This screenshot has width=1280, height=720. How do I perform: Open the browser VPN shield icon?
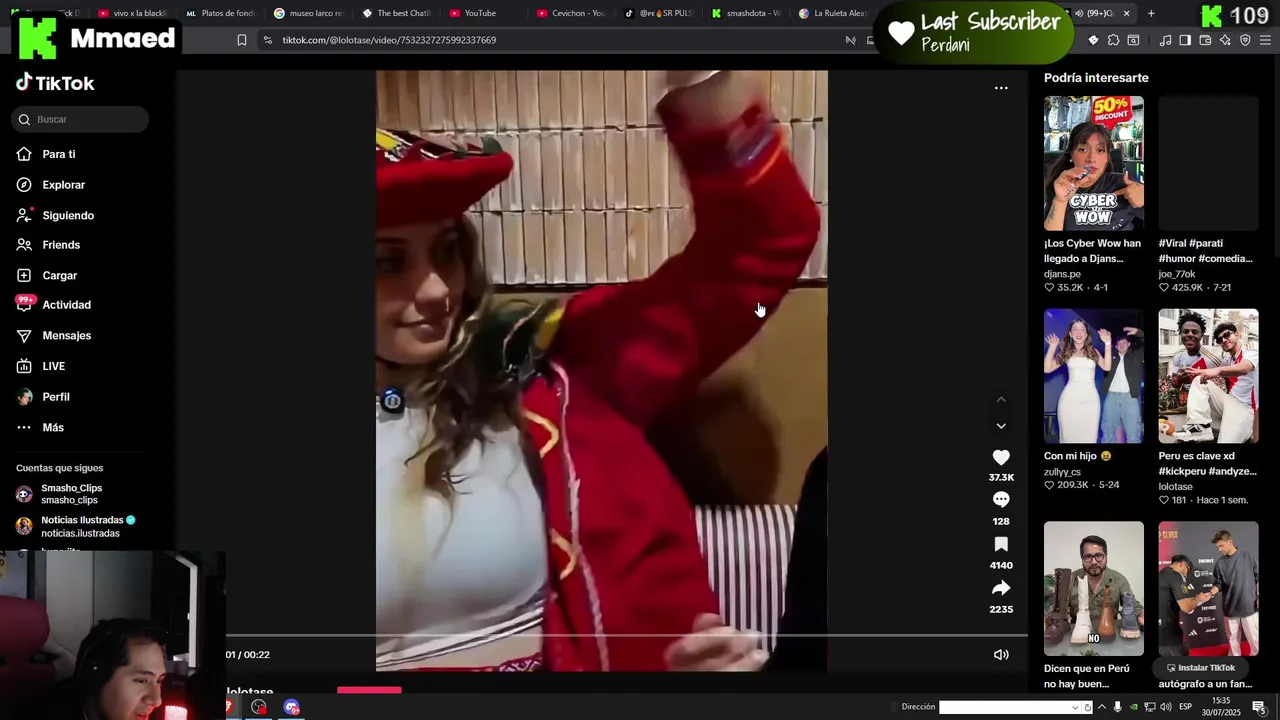(1245, 40)
